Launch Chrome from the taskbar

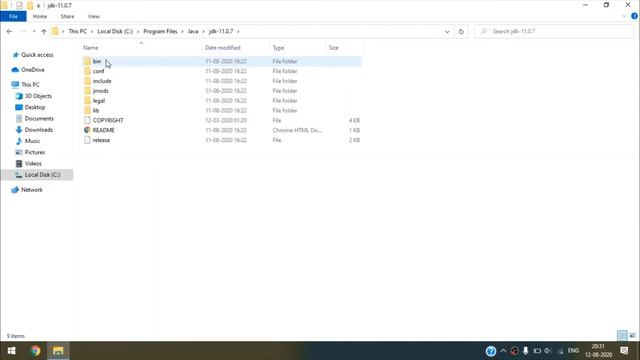pyautogui.click(x=36, y=351)
